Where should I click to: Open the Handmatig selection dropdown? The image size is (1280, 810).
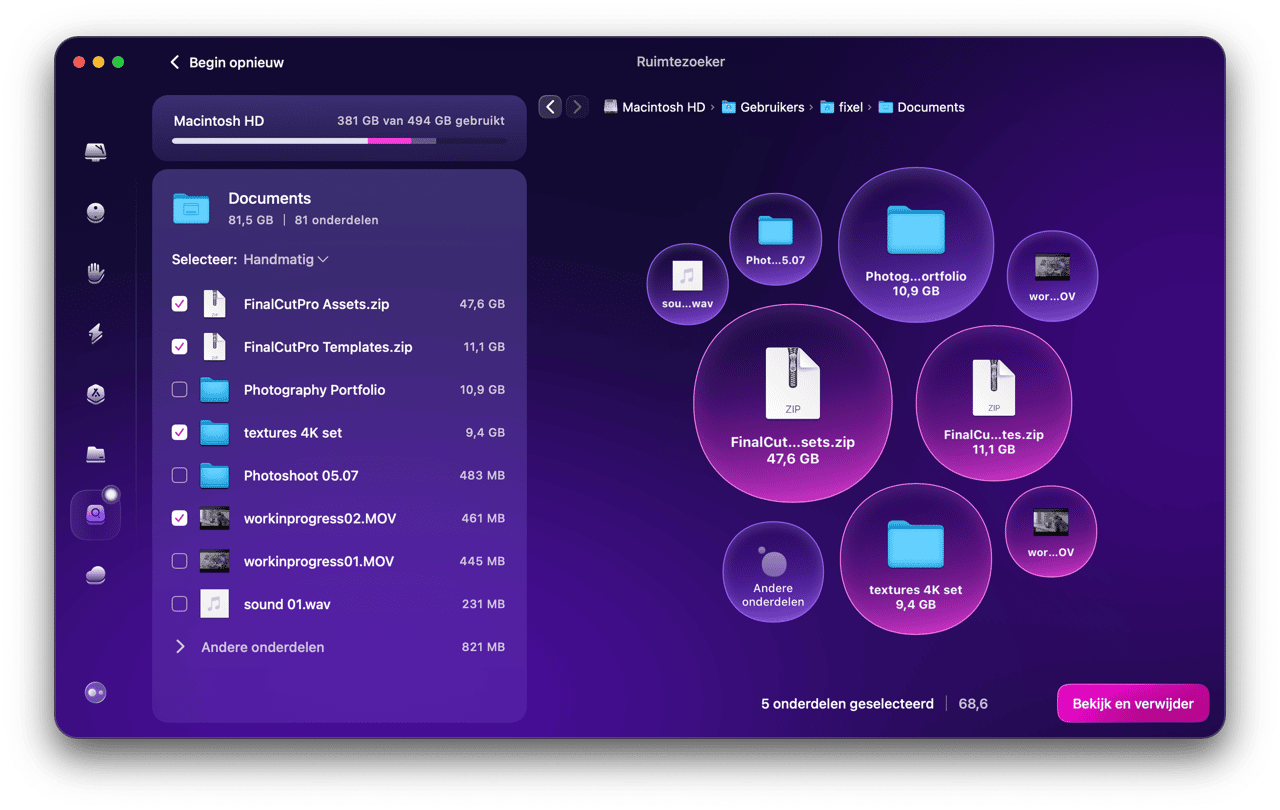(285, 260)
